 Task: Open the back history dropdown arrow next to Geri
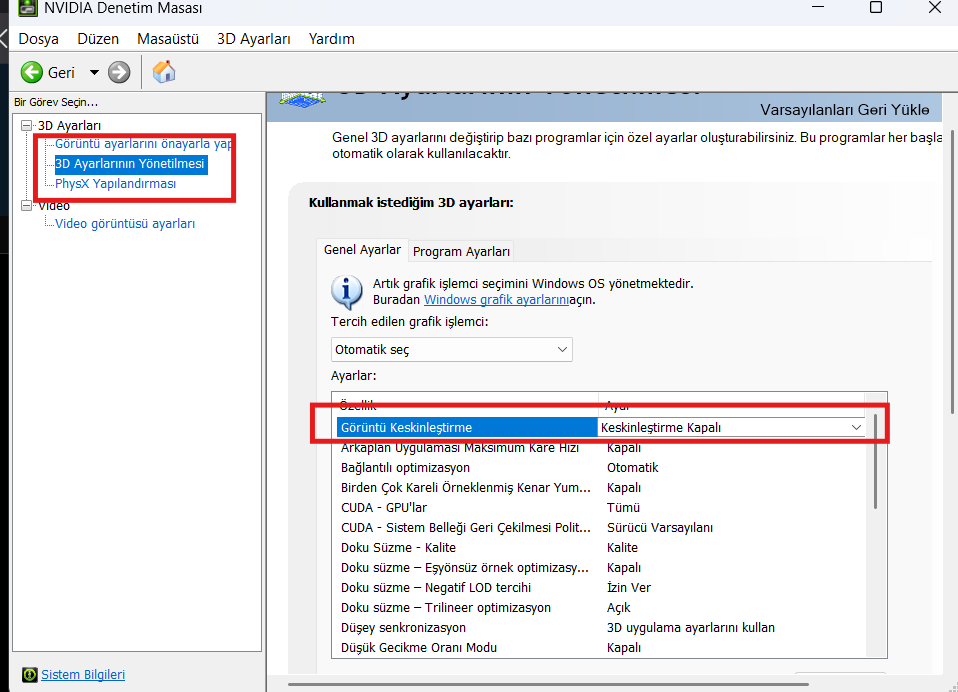pyautogui.click(x=94, y=73)
